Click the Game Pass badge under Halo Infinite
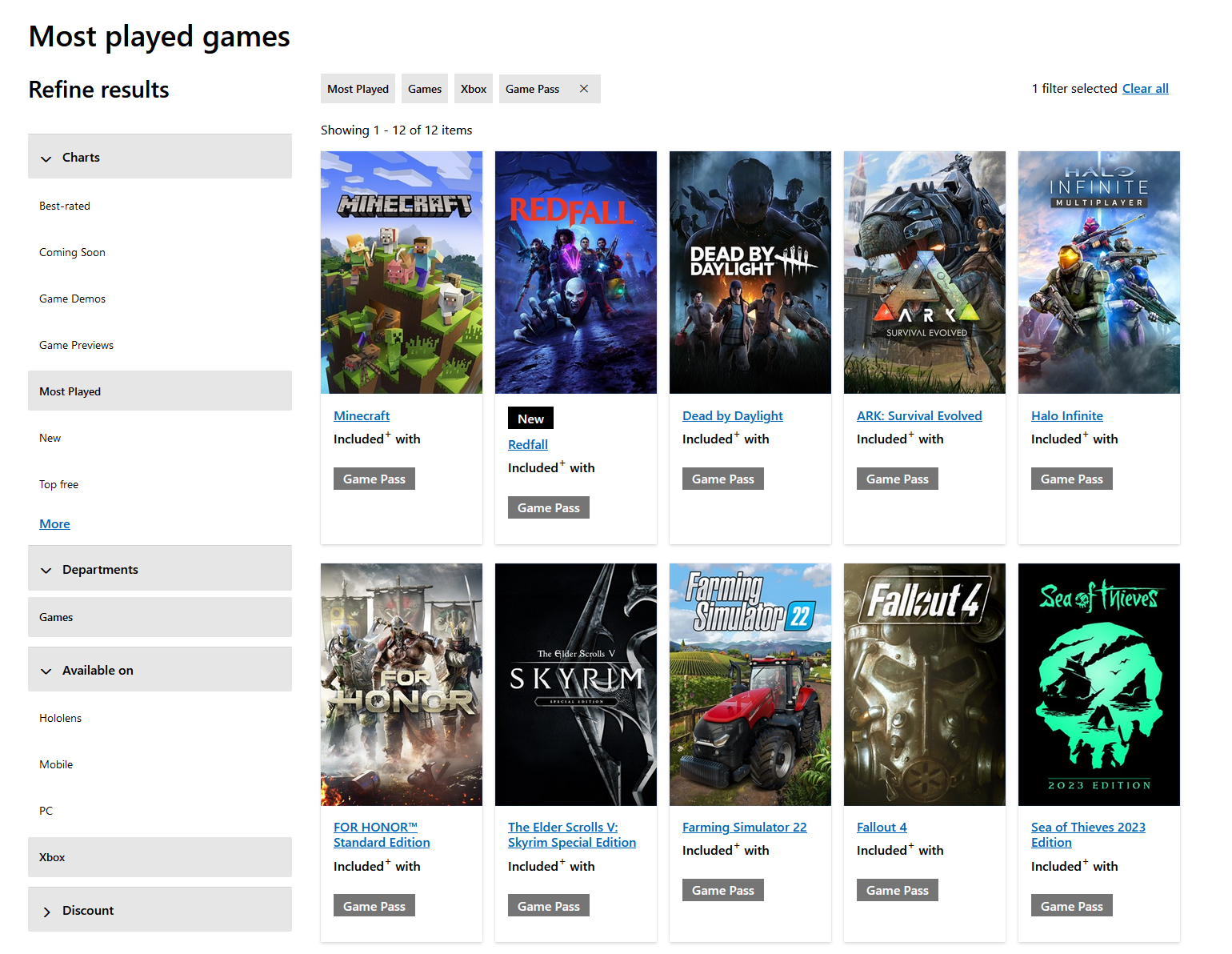 tap(1072, 479)
